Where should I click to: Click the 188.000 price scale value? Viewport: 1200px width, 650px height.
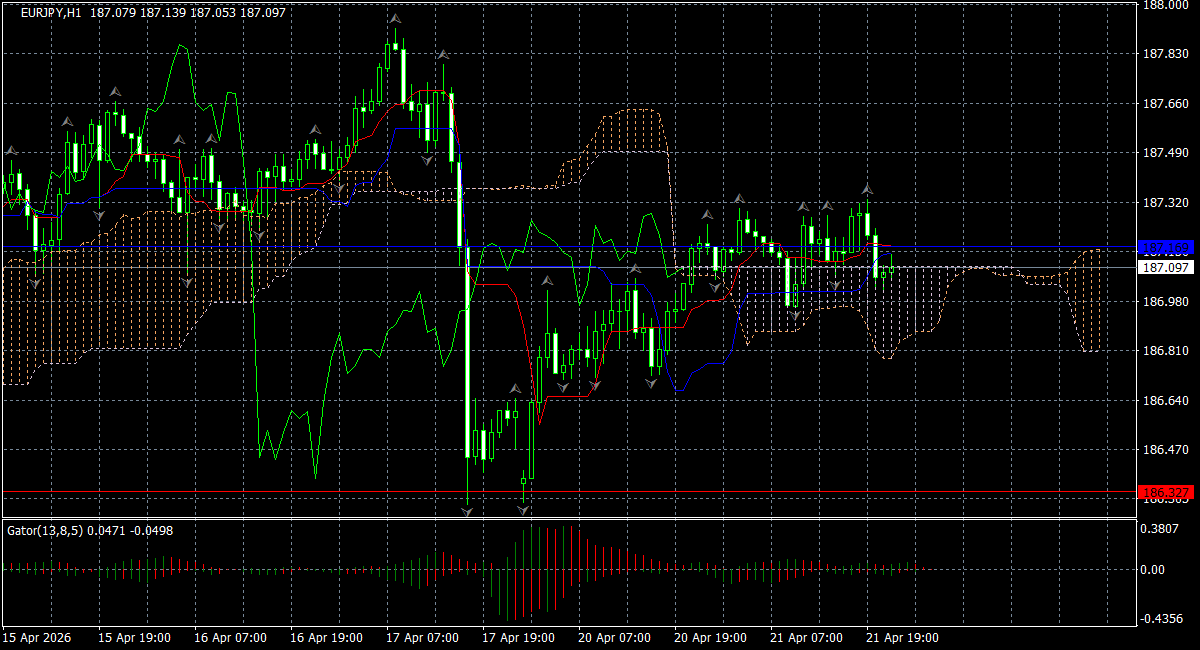coord(1163,5)
